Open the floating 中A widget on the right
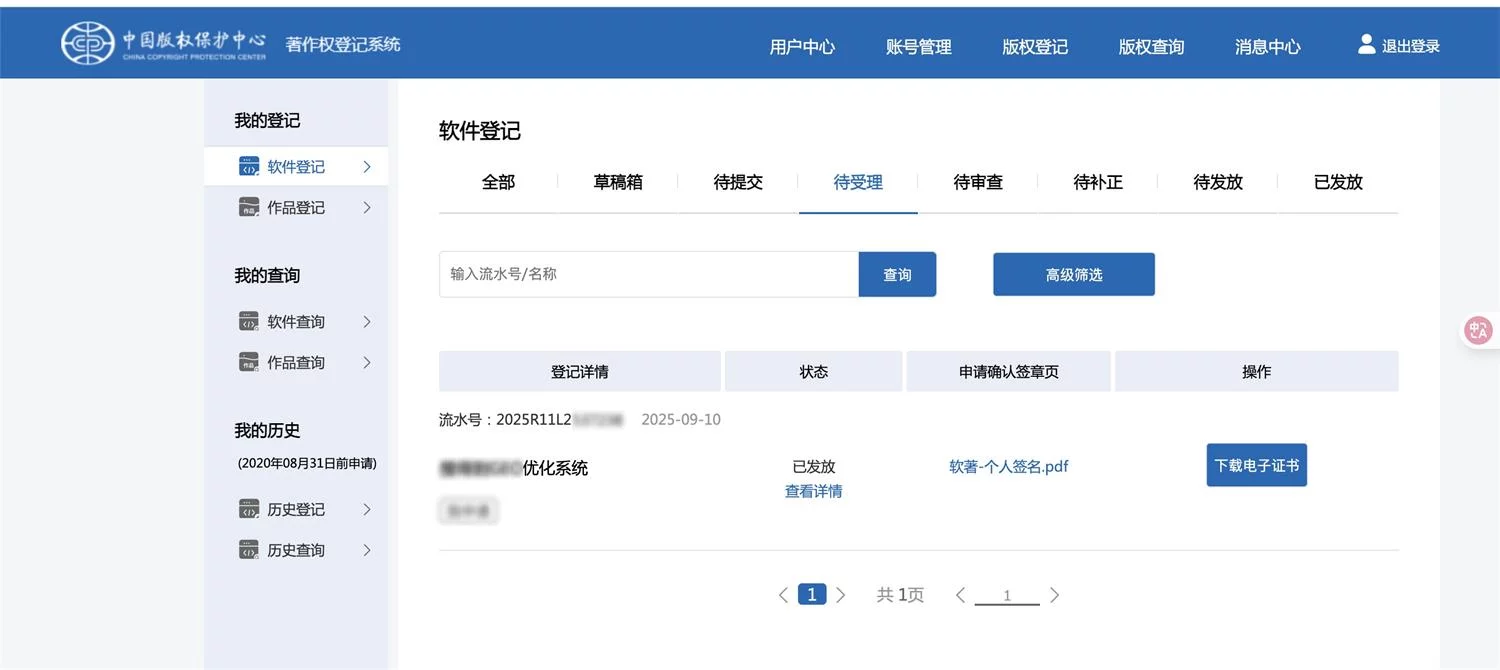 1478,330
